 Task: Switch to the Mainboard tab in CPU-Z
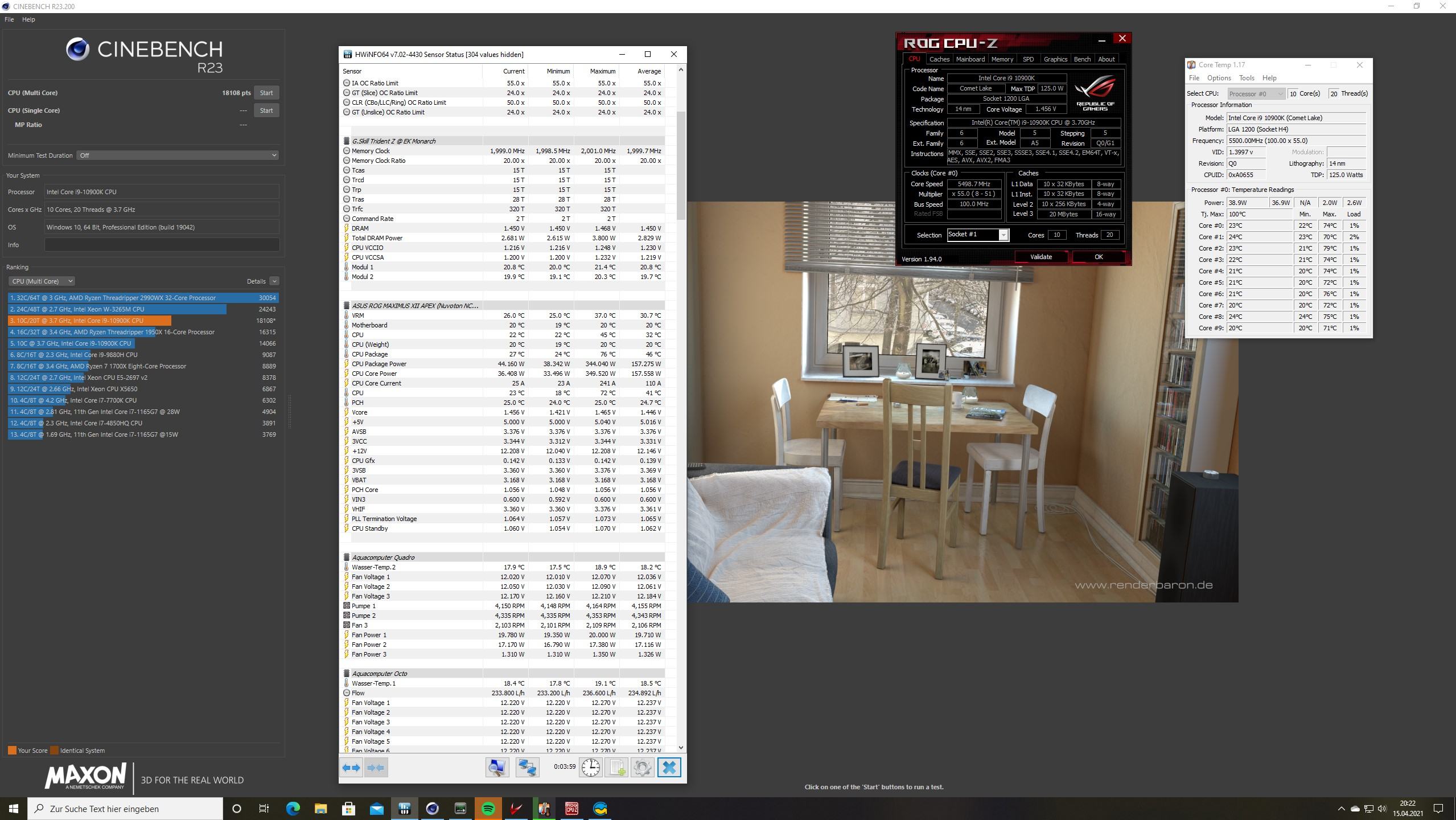(970, 59)
